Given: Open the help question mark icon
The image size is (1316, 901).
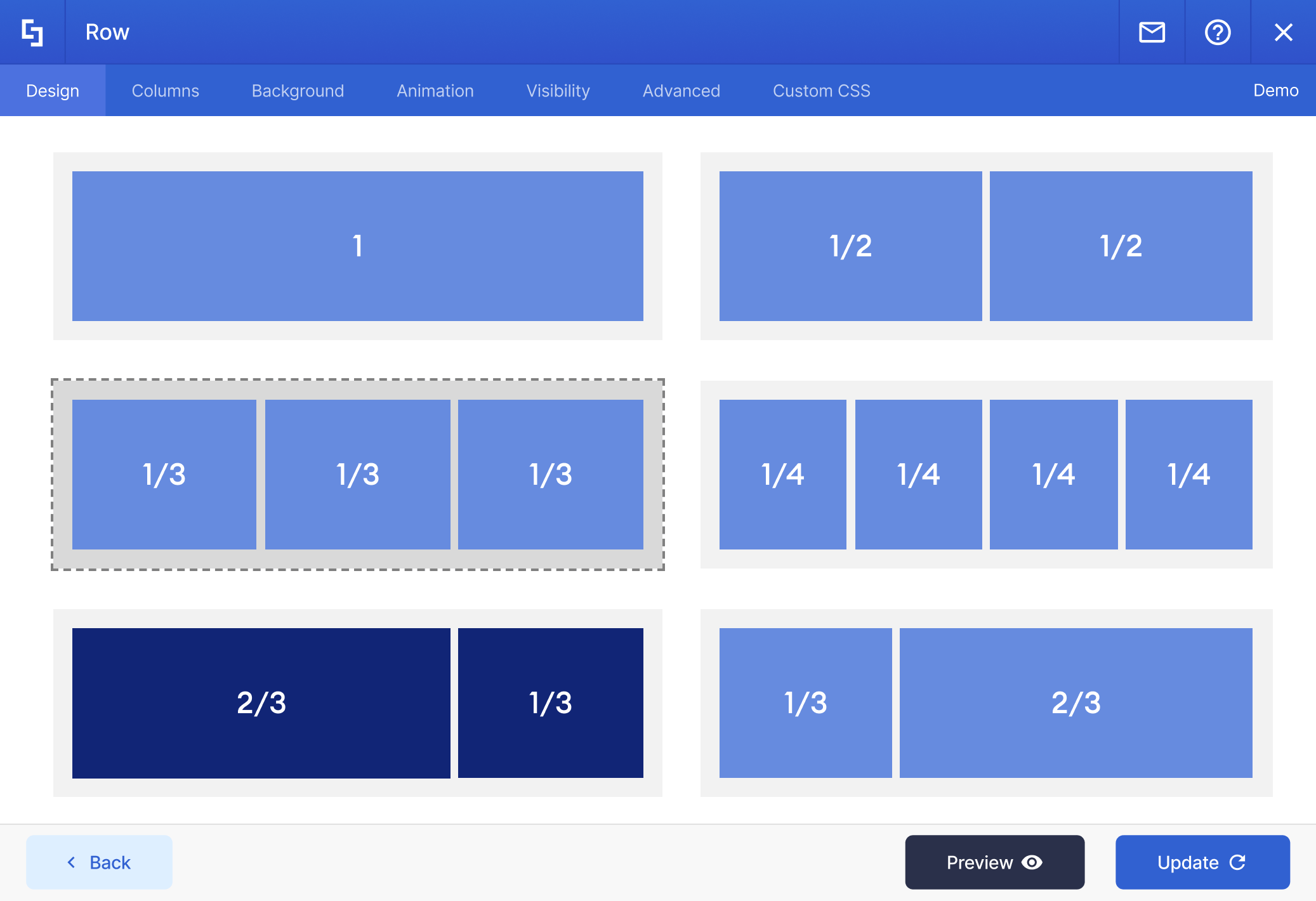Looking at the screenshot, I should 1218,32.
